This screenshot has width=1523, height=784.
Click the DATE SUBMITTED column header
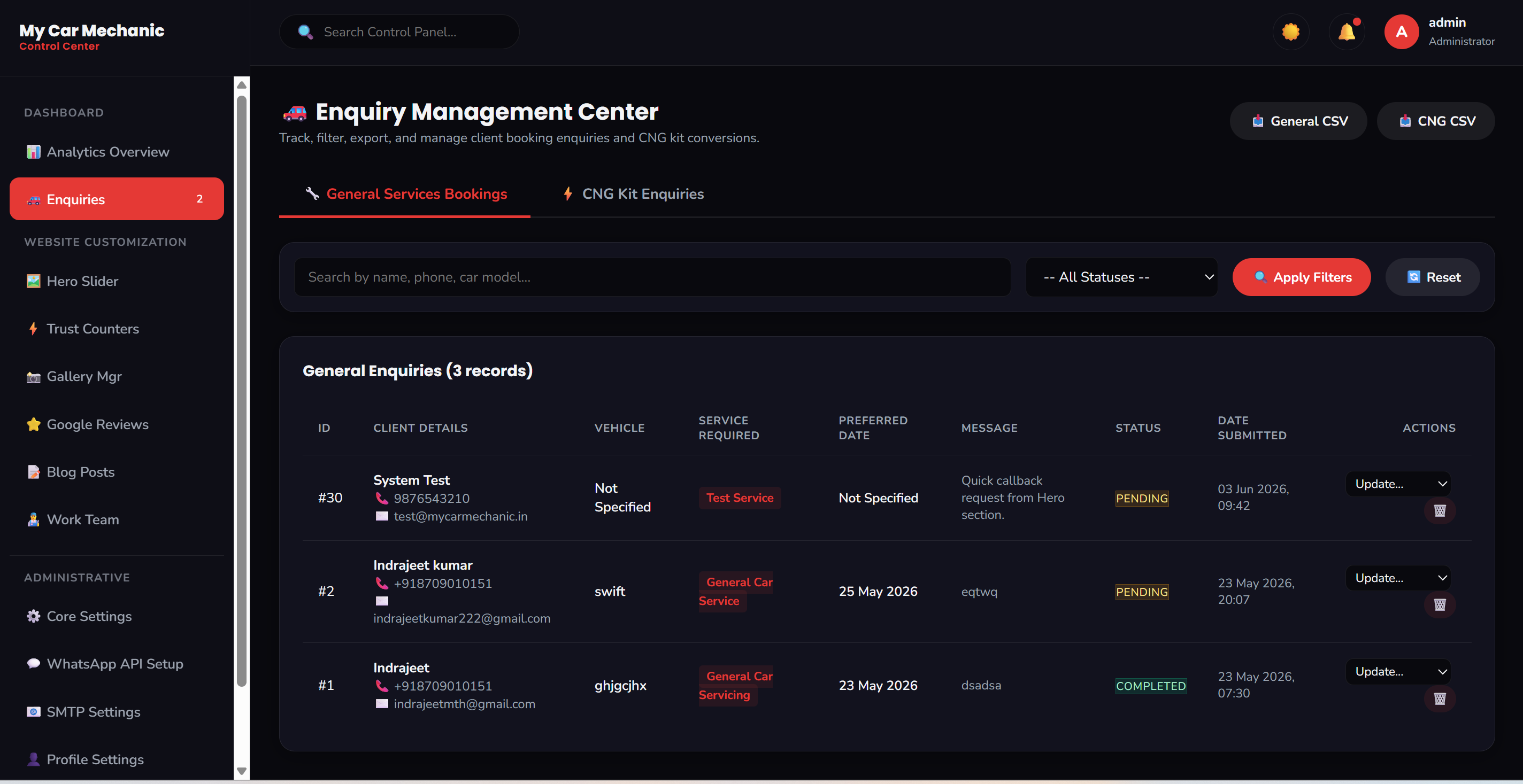[1252, 428]
